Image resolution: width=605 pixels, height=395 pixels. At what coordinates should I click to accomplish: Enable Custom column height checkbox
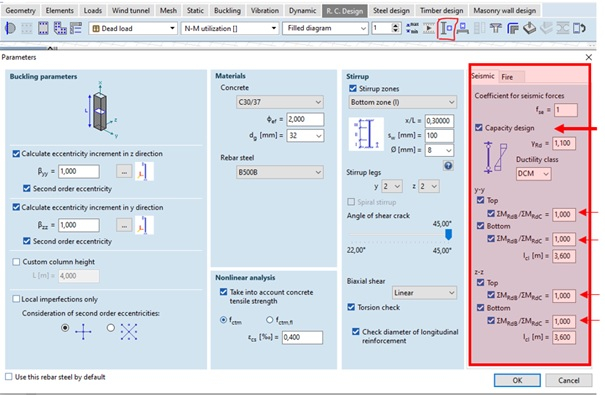16,262
